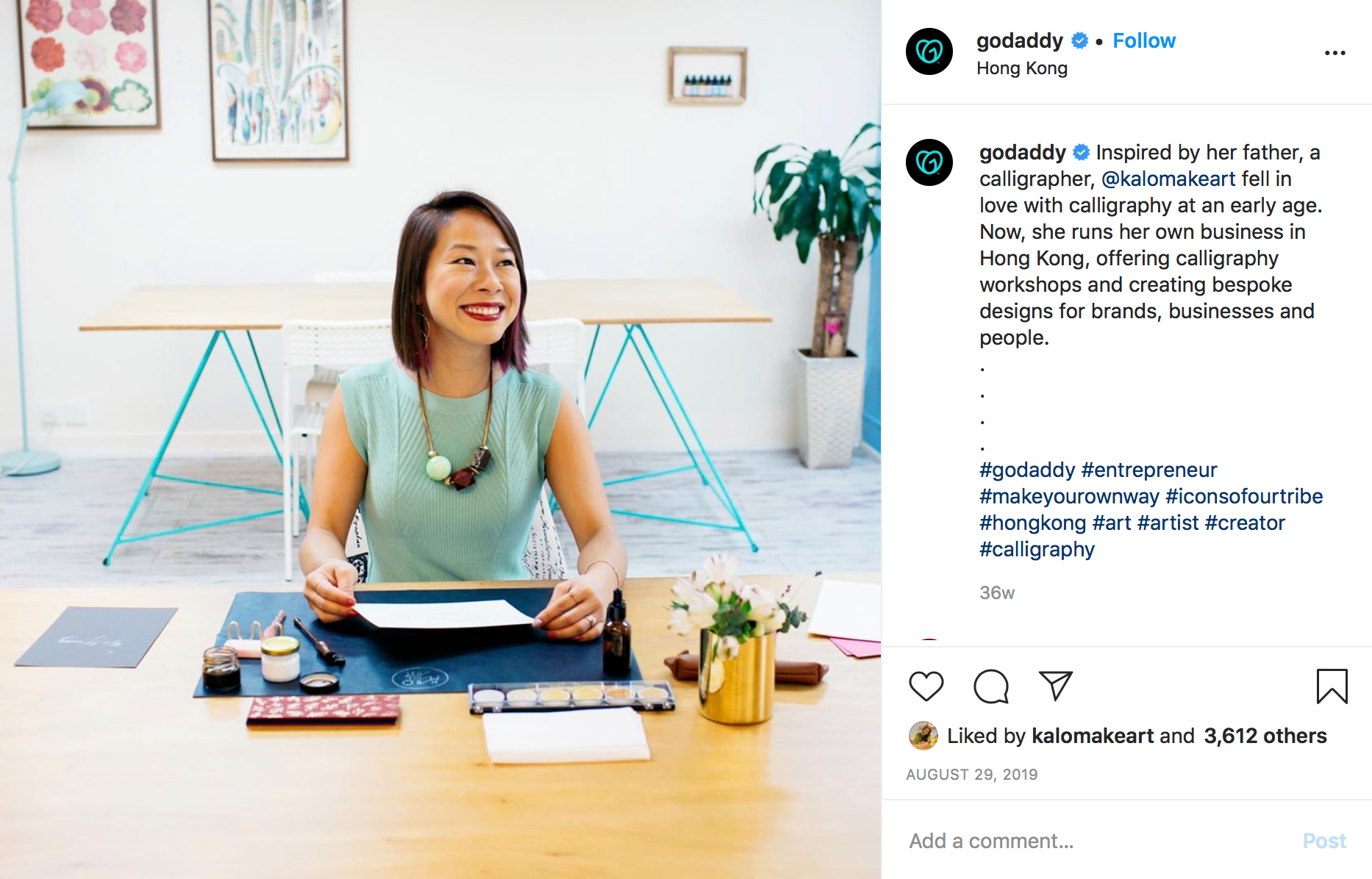This screenshot has height=879, width=1372.
Task: Click the GoDaddy avatar beside the caption
Action: point(929,162)
